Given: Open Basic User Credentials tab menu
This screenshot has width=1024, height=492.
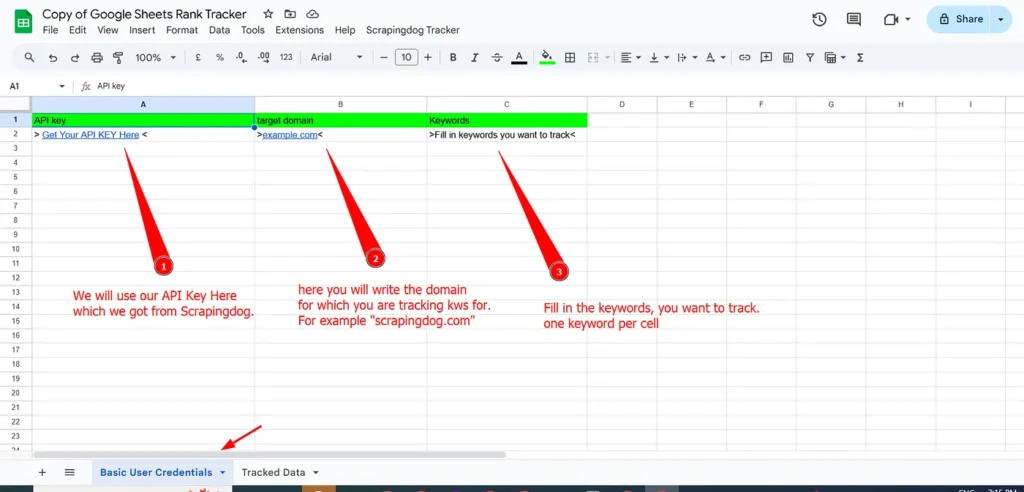Looking at the screenshot, I should tap(223, 472).
